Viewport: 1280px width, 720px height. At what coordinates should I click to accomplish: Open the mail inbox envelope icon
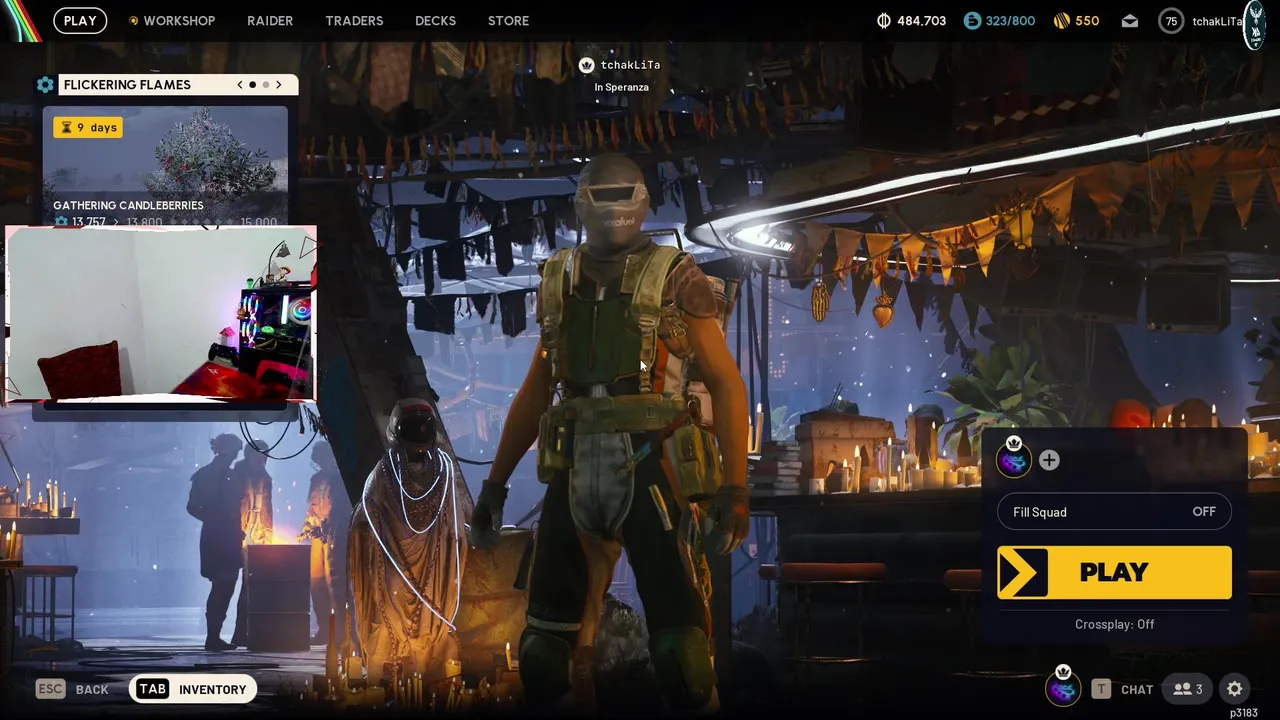tap(1130, 21)
